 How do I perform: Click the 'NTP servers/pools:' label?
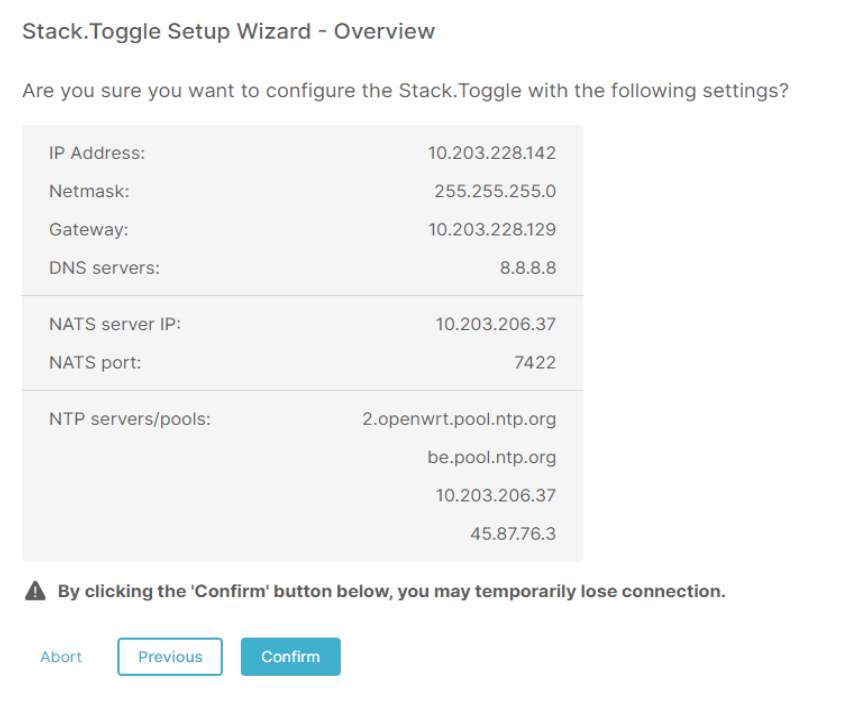click(x=130, y=419)
